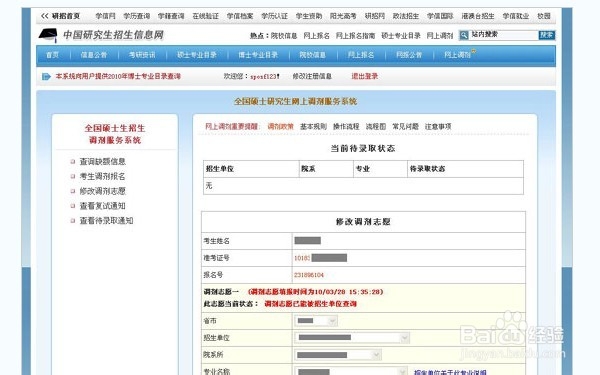Click the magnifier icon beside 站内搜索
Screen dimensions: 600x375
(x=463, y=35)
